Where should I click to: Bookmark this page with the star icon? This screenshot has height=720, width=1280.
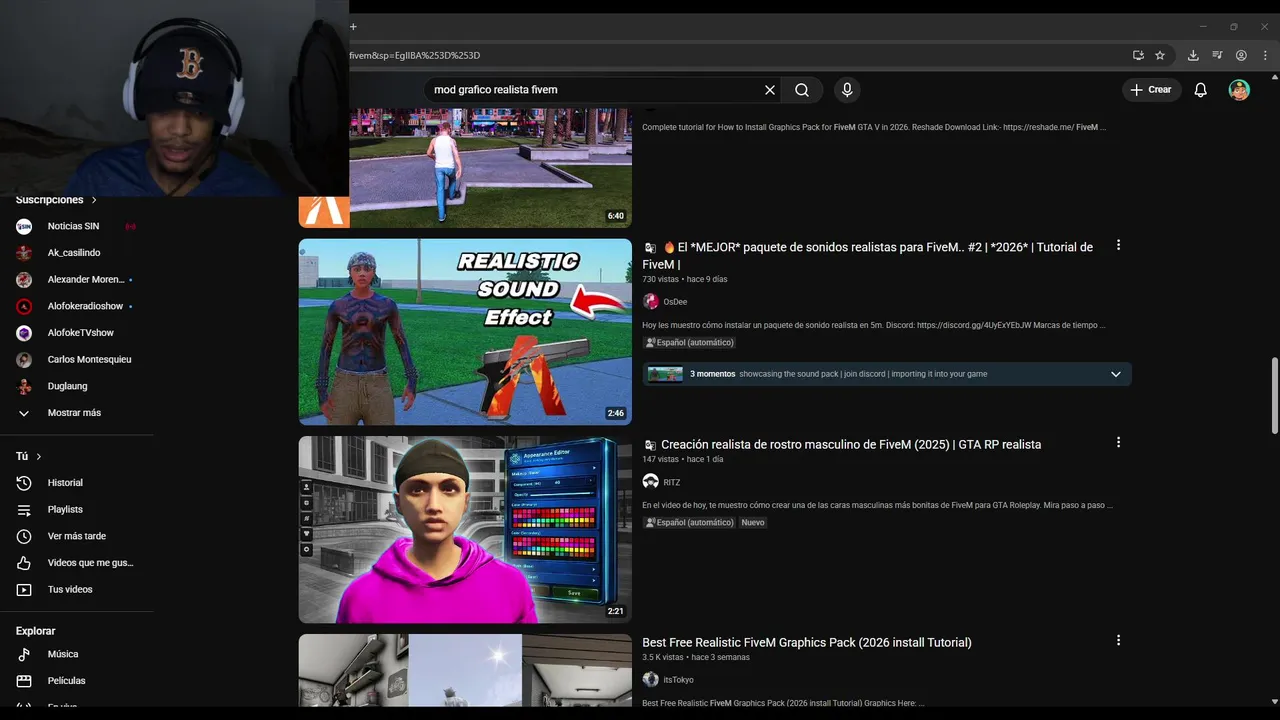click(x=1160, y=56)
